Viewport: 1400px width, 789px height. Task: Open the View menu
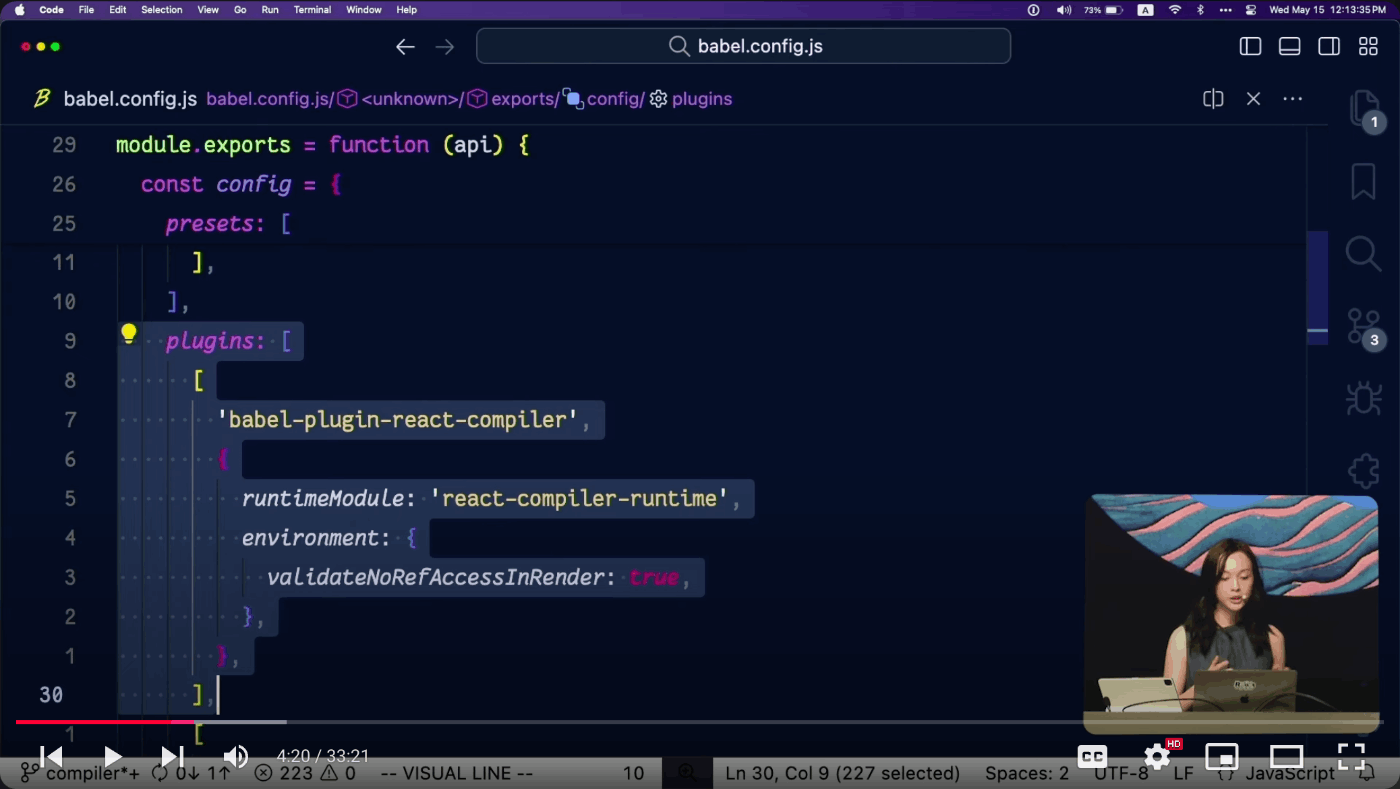208,10
